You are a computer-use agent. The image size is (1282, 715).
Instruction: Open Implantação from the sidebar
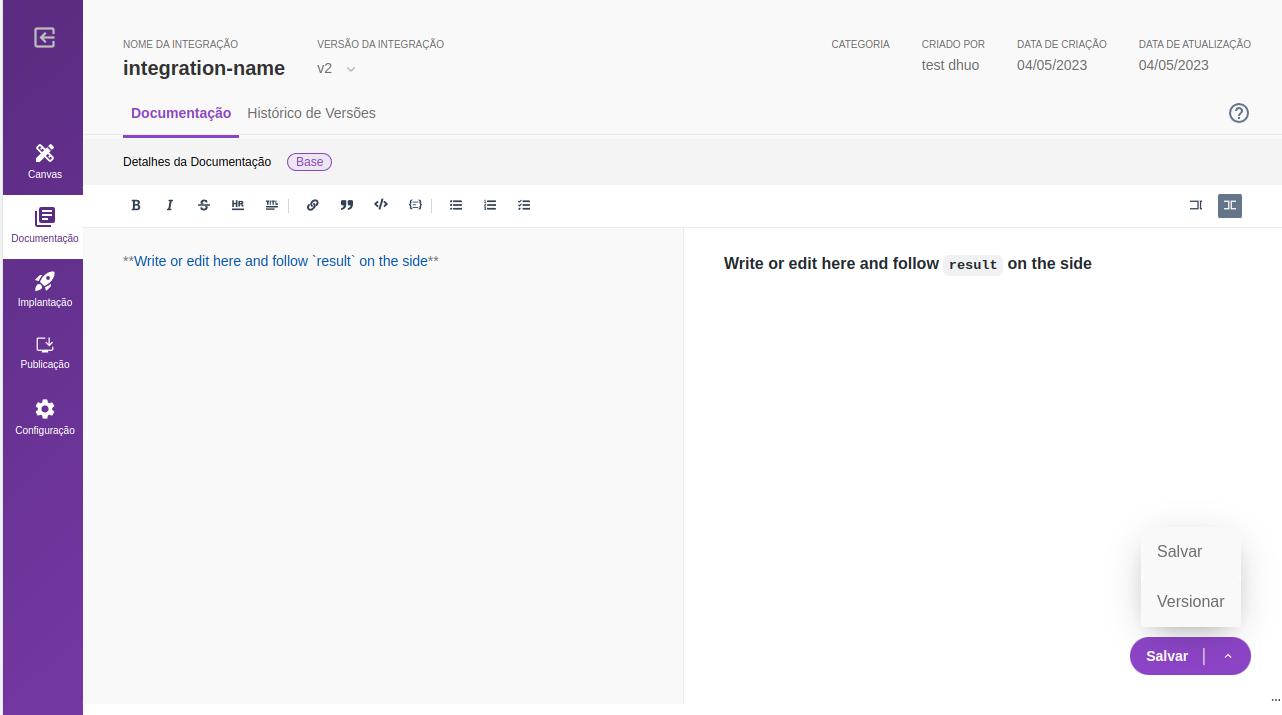(x=44, y=290)
